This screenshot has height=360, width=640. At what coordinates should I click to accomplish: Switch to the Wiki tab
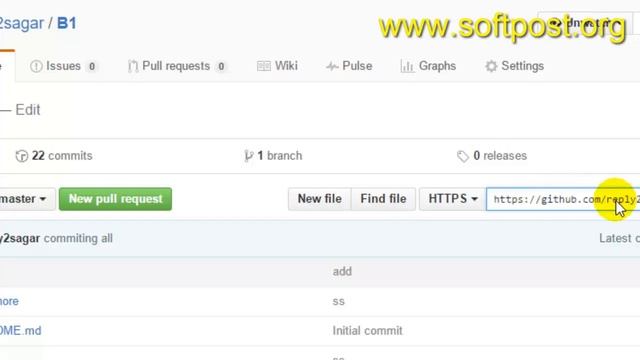click(x=278, y=66)
